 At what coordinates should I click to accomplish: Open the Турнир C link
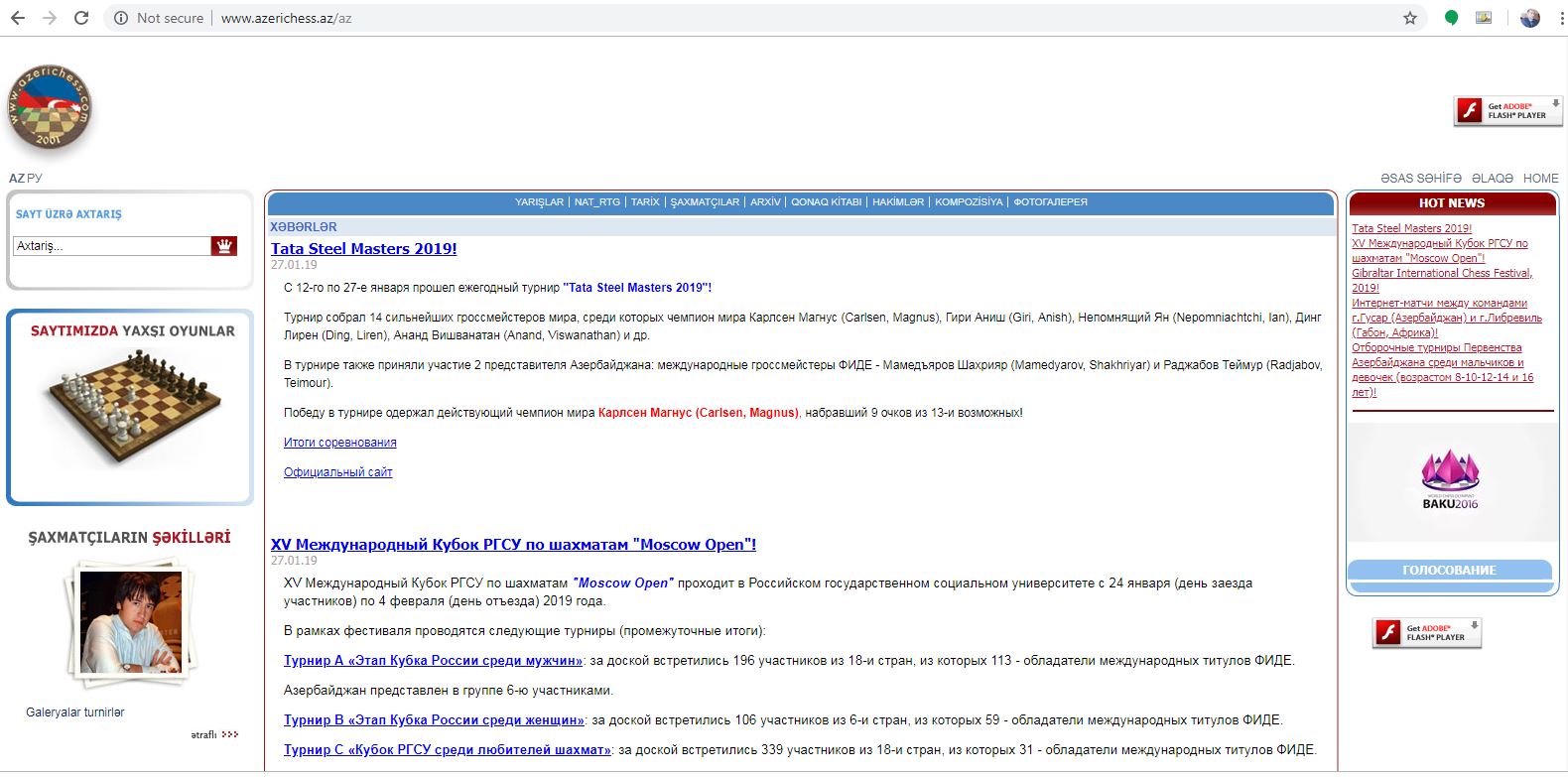448,749
